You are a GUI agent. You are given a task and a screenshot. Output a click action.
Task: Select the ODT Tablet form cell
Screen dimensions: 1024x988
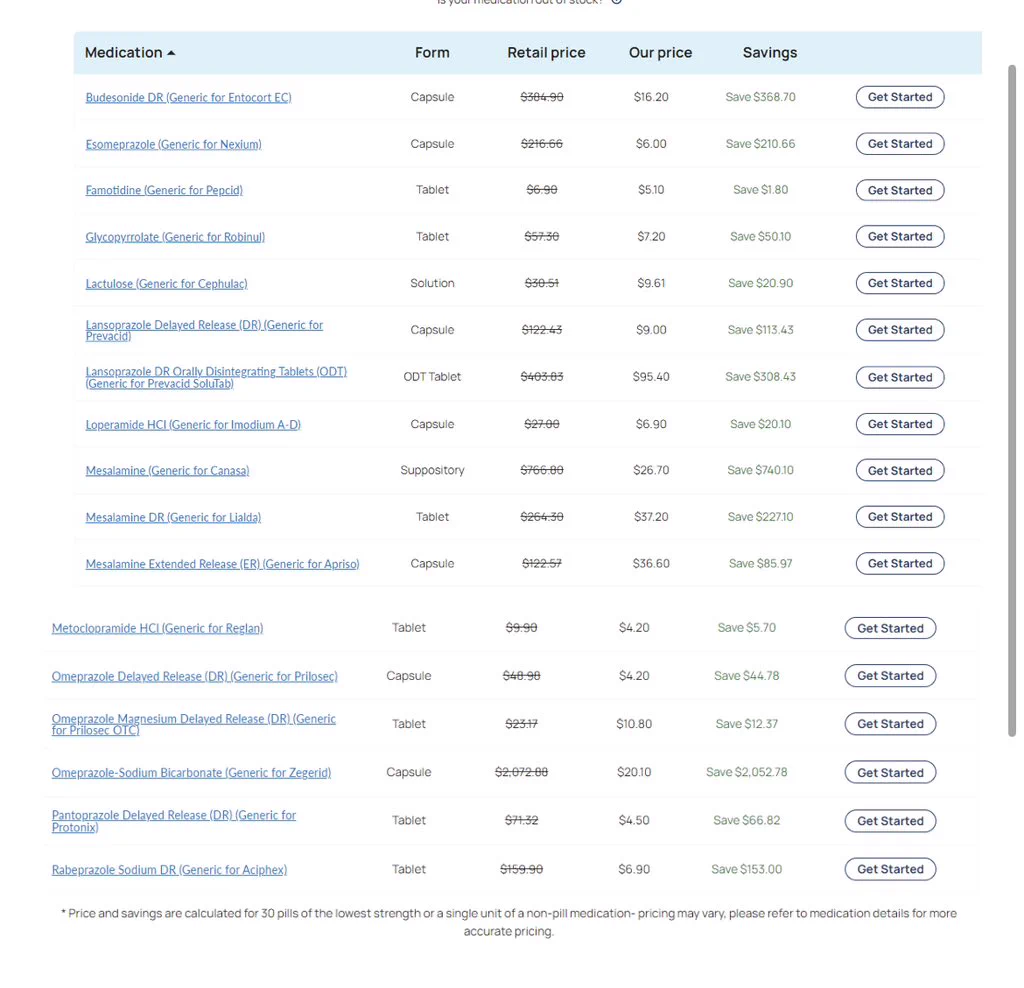point(432,377)
